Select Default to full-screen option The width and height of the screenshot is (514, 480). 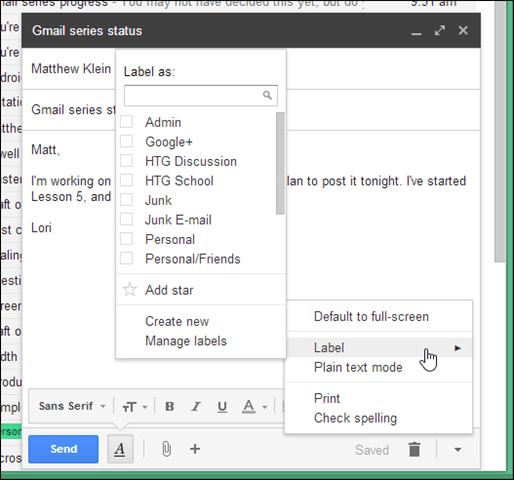379,316
